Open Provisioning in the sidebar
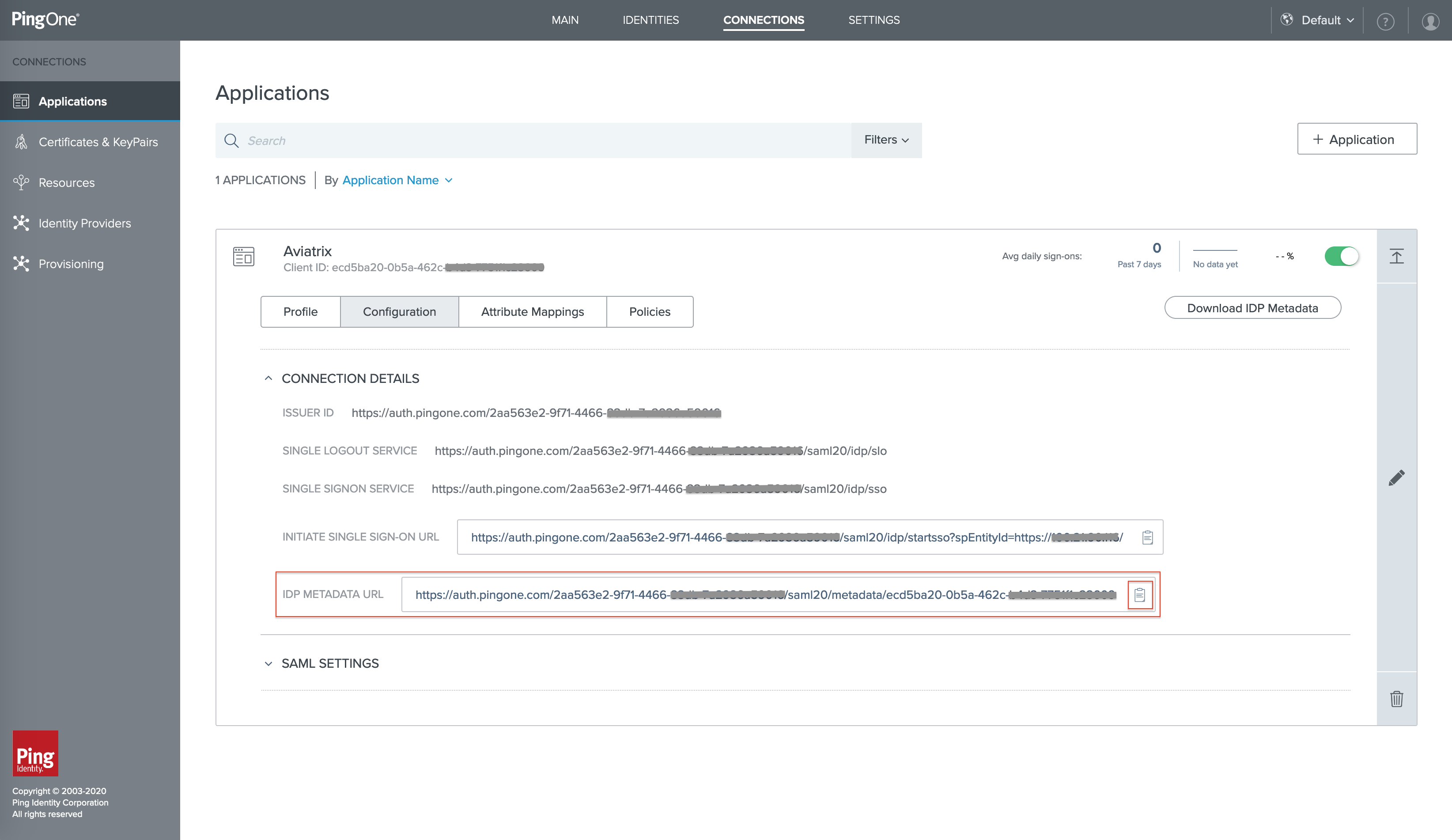The image size is (1452, 840). pyautogui.click(x=90, y=264)
